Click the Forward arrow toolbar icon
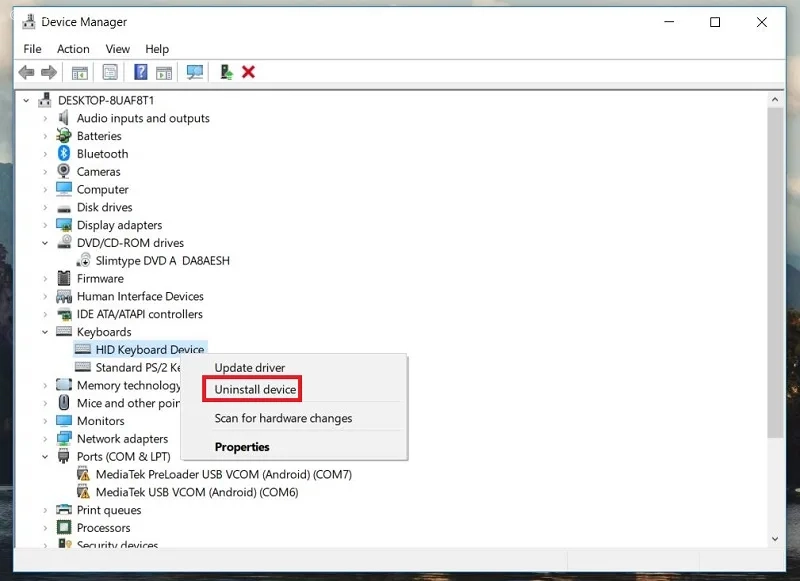The width and height of the screenshot is (800, 581). (x=49, y=72)
